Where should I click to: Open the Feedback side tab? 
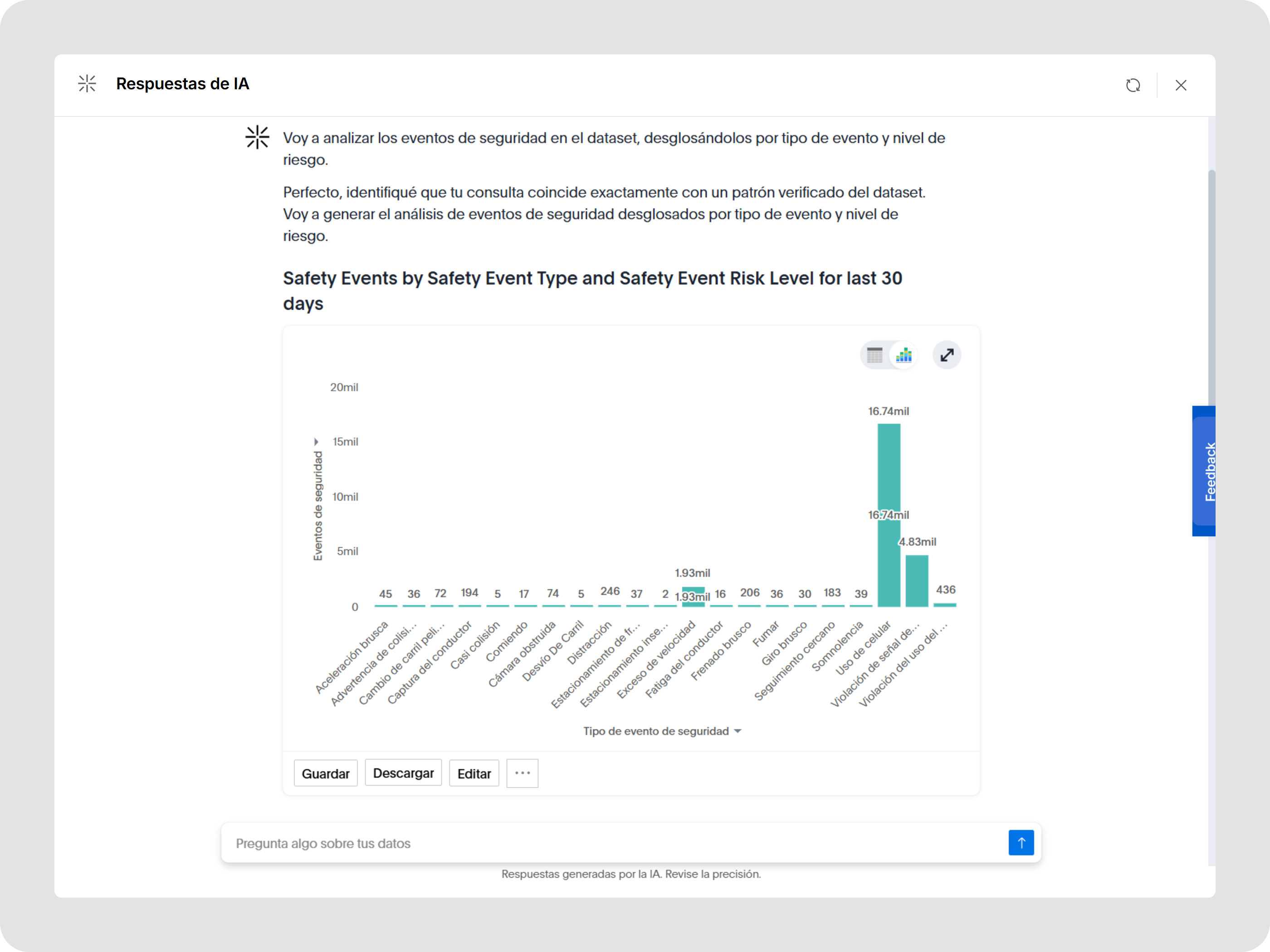pos(1205,471)
